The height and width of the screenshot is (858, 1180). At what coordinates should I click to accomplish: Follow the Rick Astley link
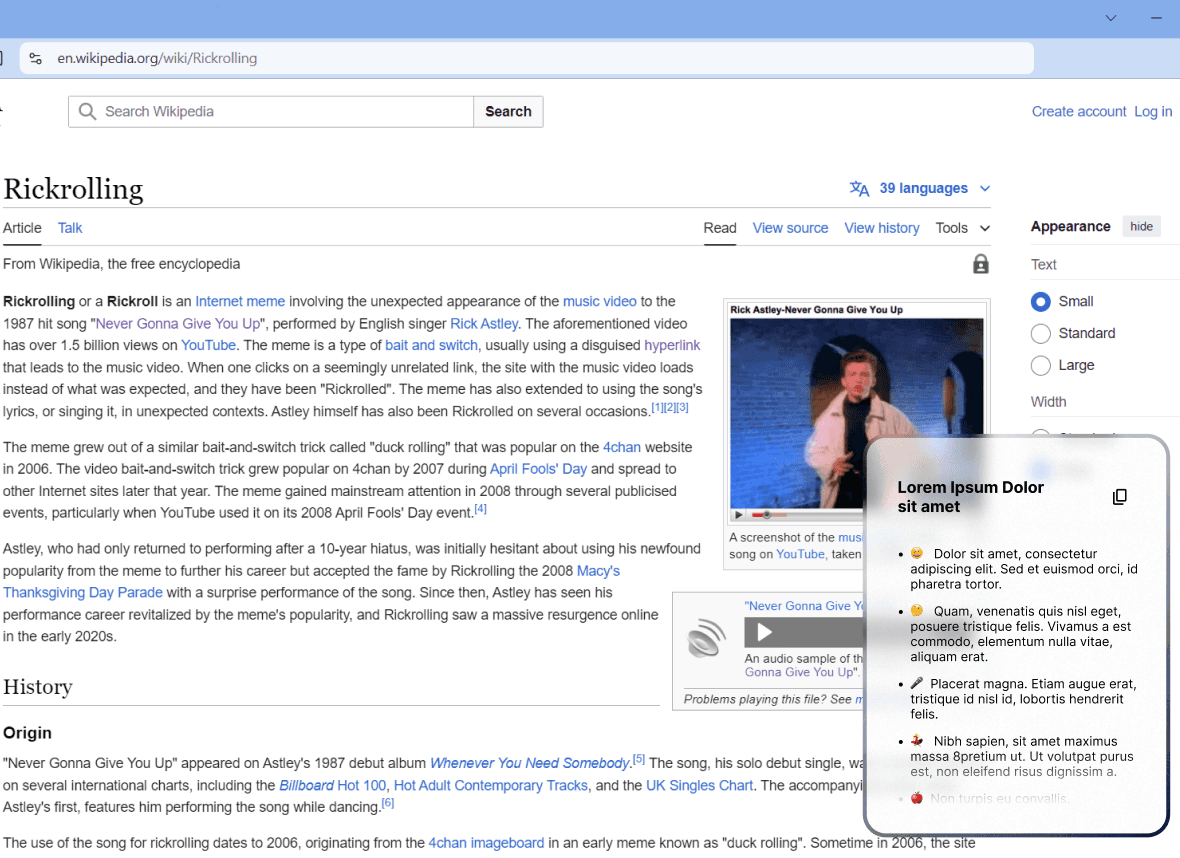[484, 324]
